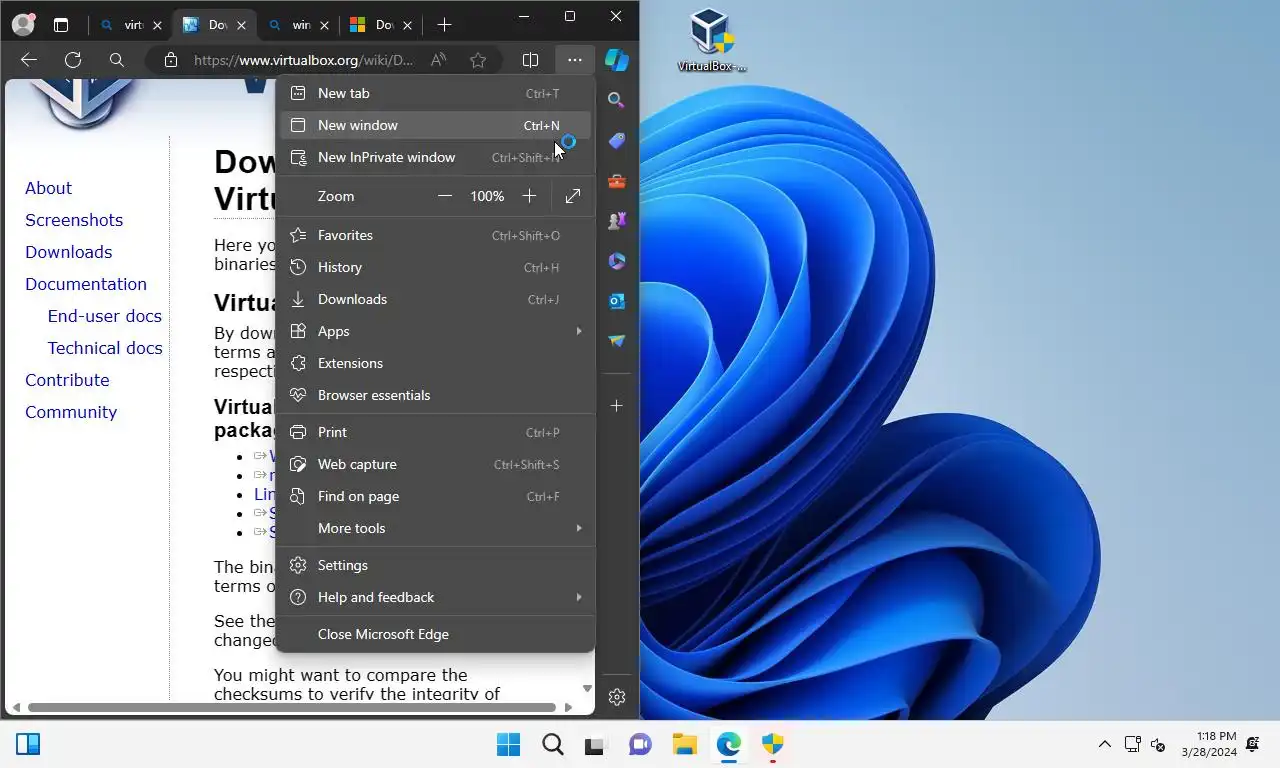Expand the Apps submenu
The width and height of the screenshot is (1280, 768).
[x=435, y=331]
